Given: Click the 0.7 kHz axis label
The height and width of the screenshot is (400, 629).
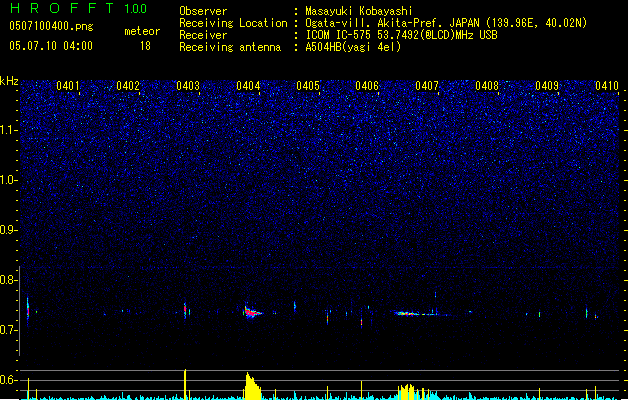Looking at the screenshot, I should 9,330.
